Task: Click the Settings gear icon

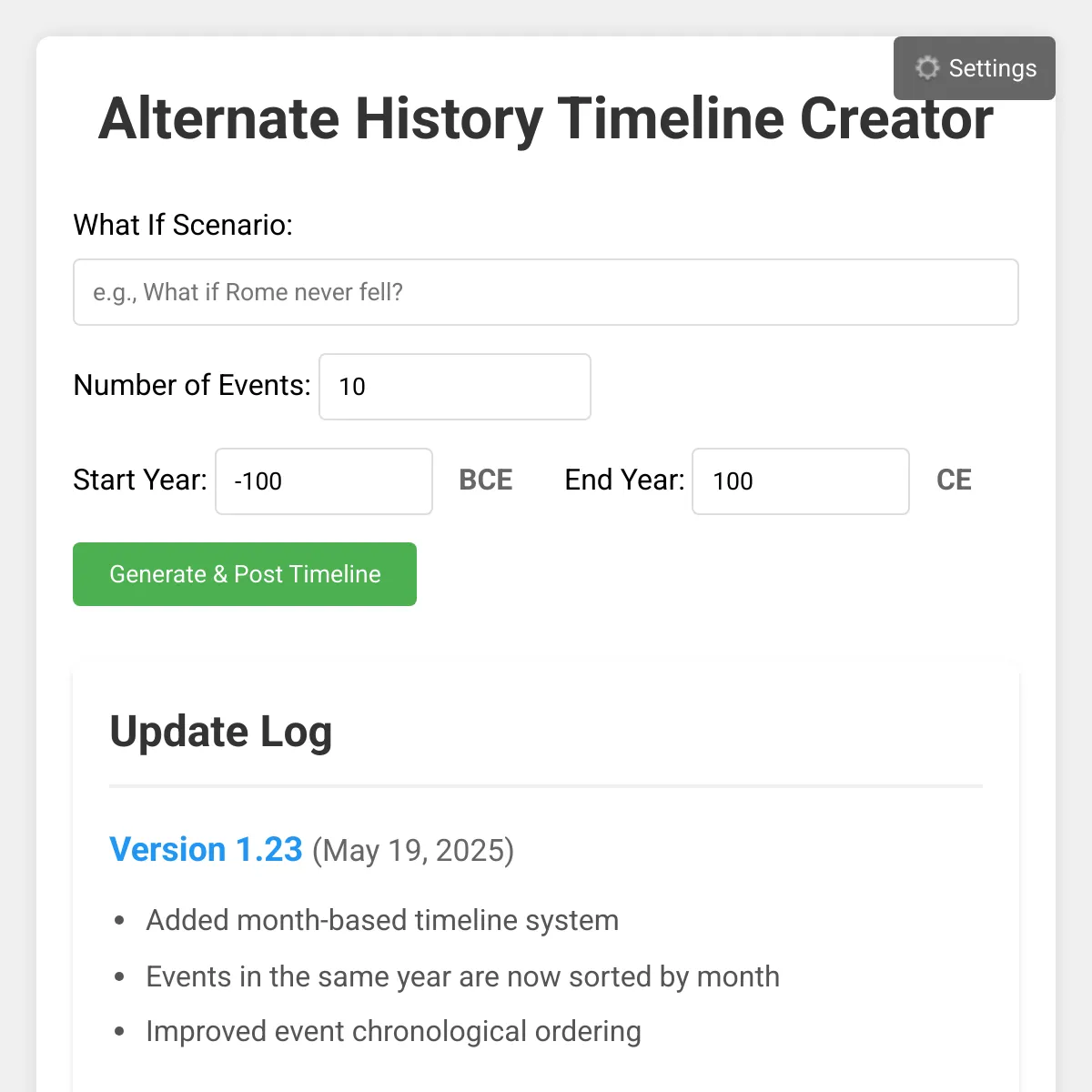Action: tap(926, 68)
